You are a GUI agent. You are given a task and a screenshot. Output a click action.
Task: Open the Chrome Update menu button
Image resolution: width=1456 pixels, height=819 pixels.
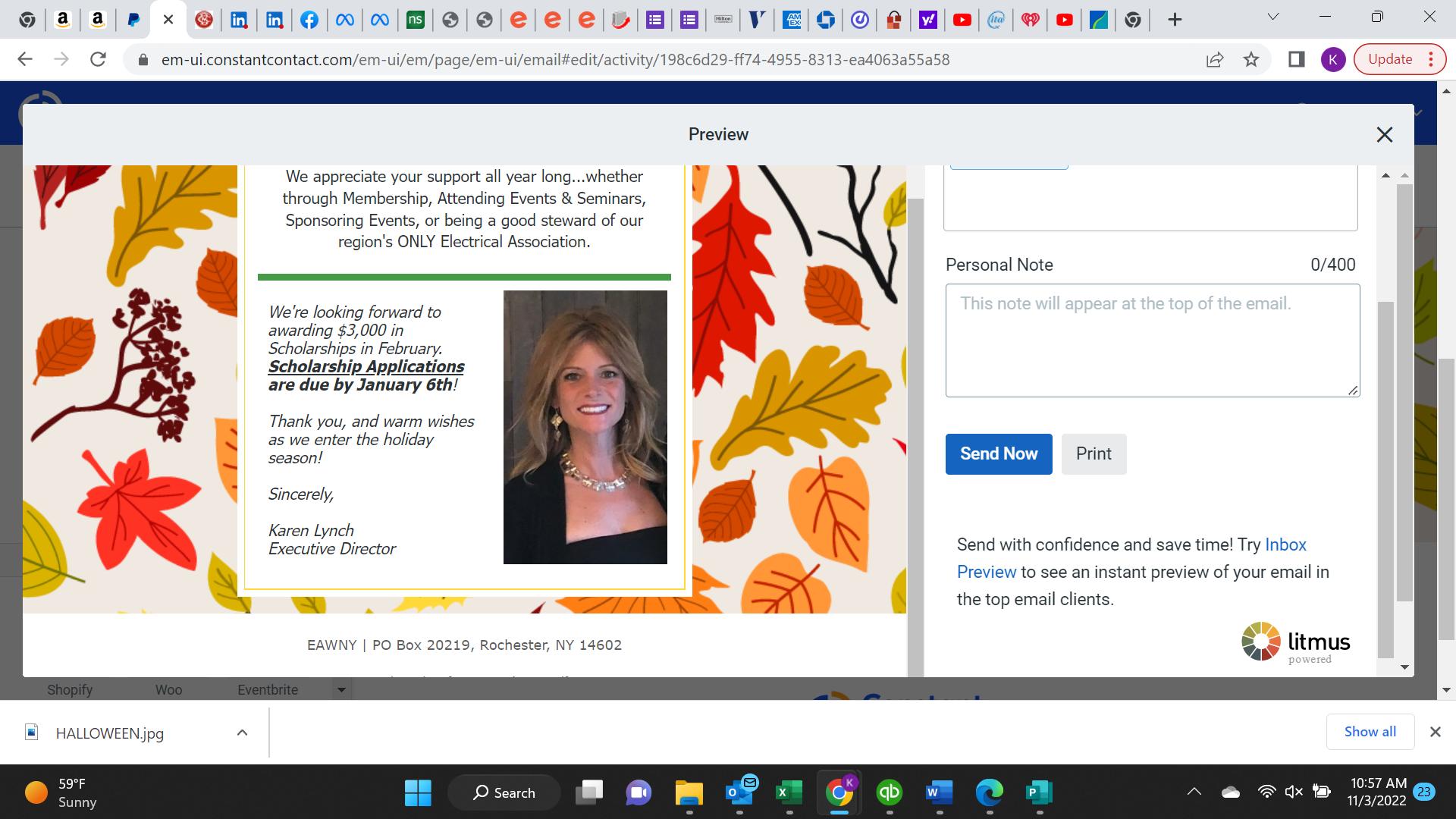[1401, 59]
